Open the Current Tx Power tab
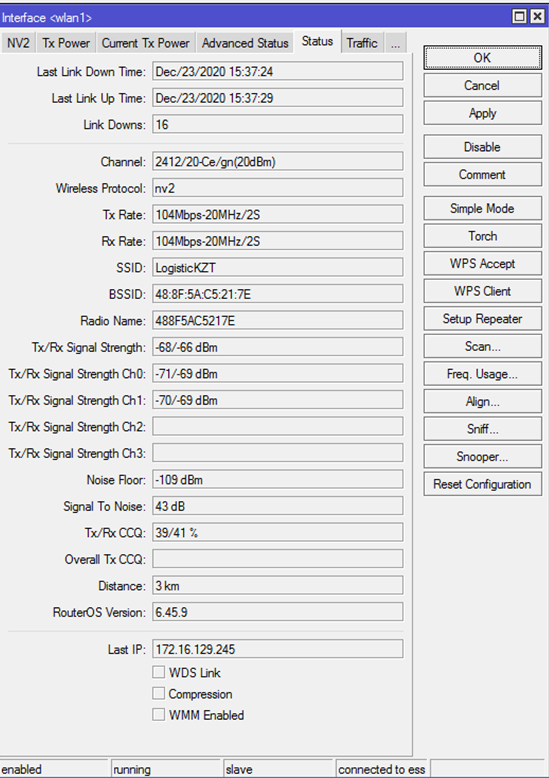Screen dimensions: 549x778 click(x=145, y=43)
